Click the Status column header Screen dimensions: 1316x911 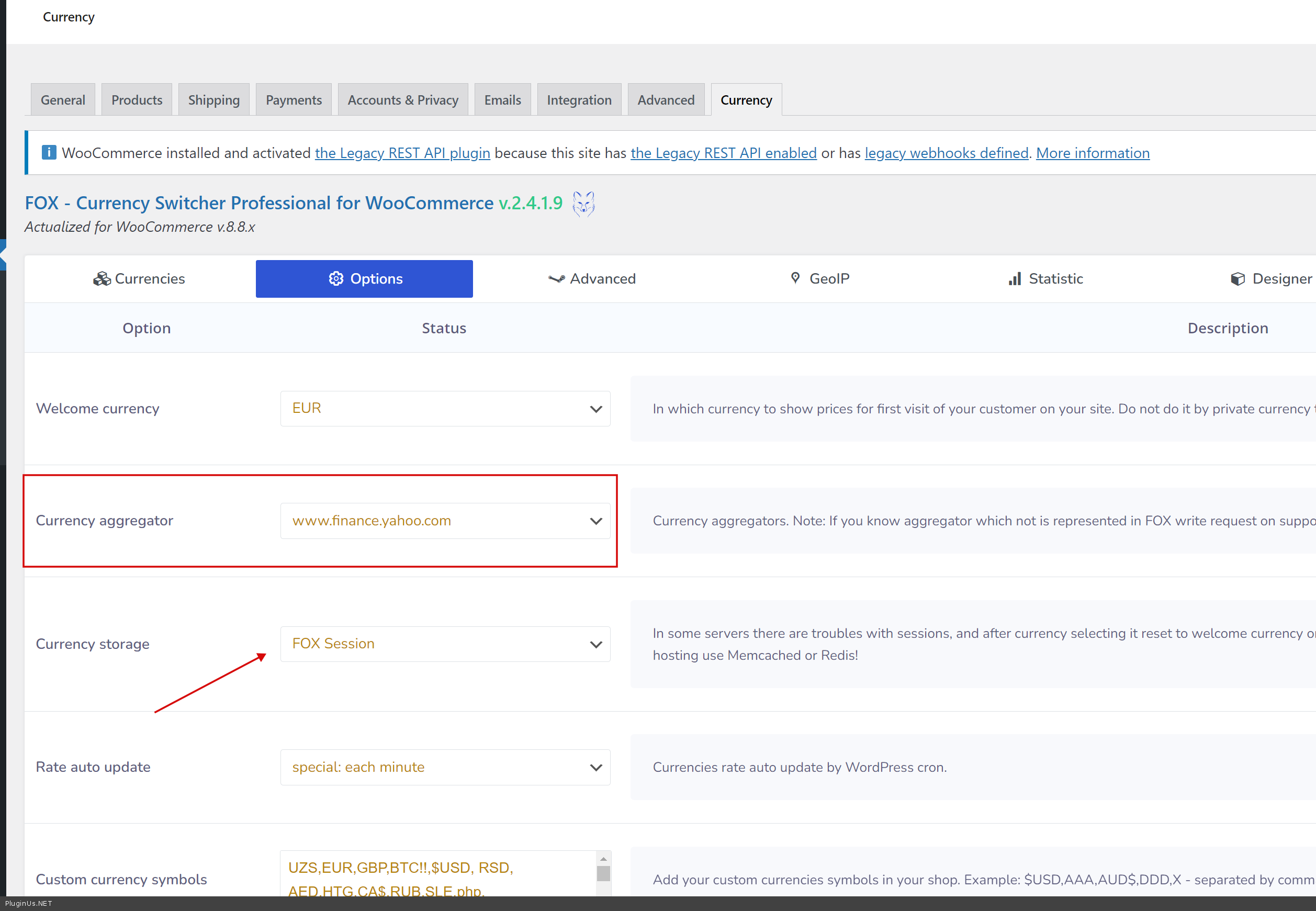444,328
